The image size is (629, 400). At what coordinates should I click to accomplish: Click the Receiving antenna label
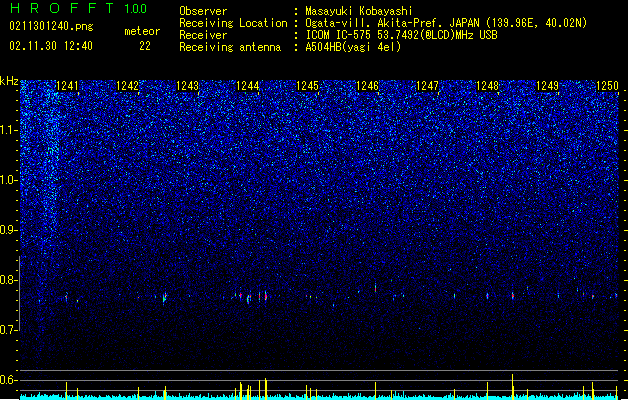230,47
